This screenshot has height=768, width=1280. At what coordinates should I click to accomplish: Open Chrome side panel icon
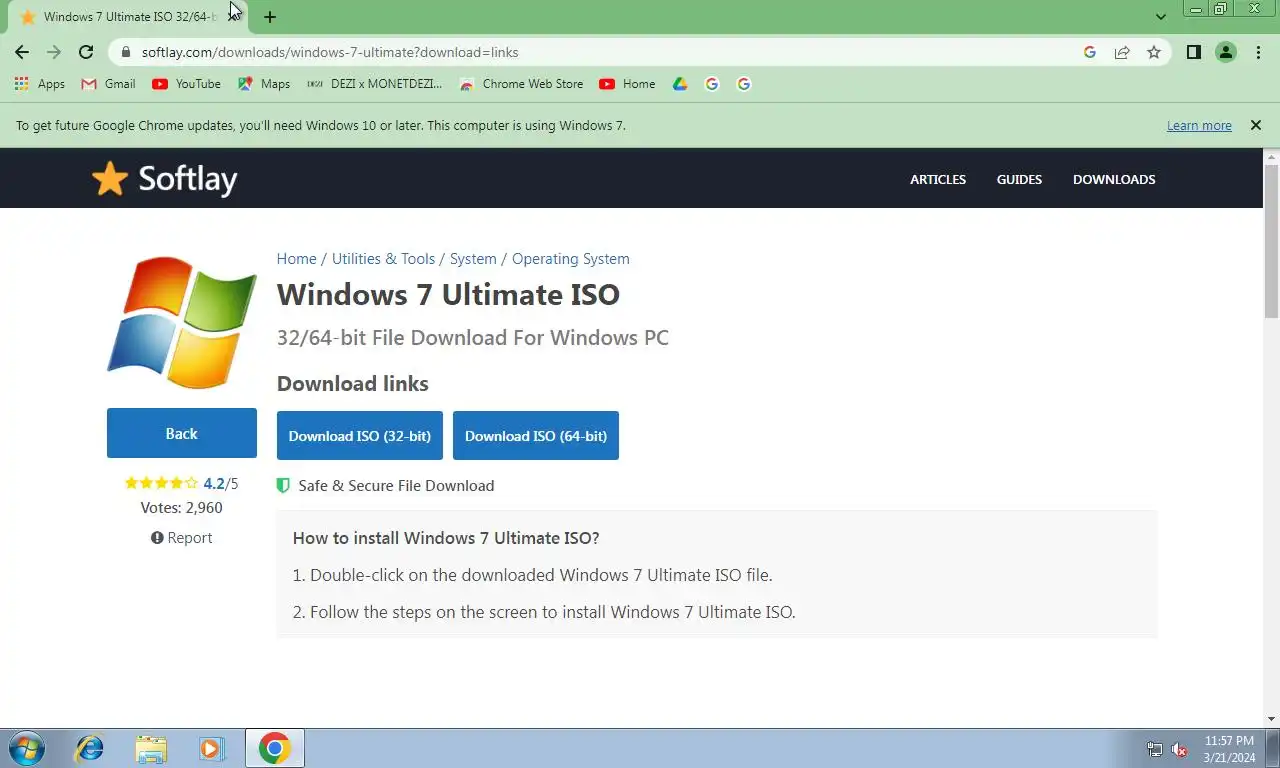pyautogui.click(x=1194, y=52)
